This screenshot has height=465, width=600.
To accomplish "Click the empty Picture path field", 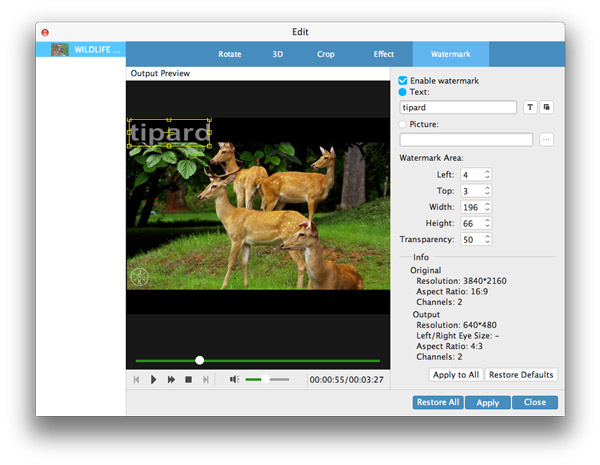I will 466,140.
